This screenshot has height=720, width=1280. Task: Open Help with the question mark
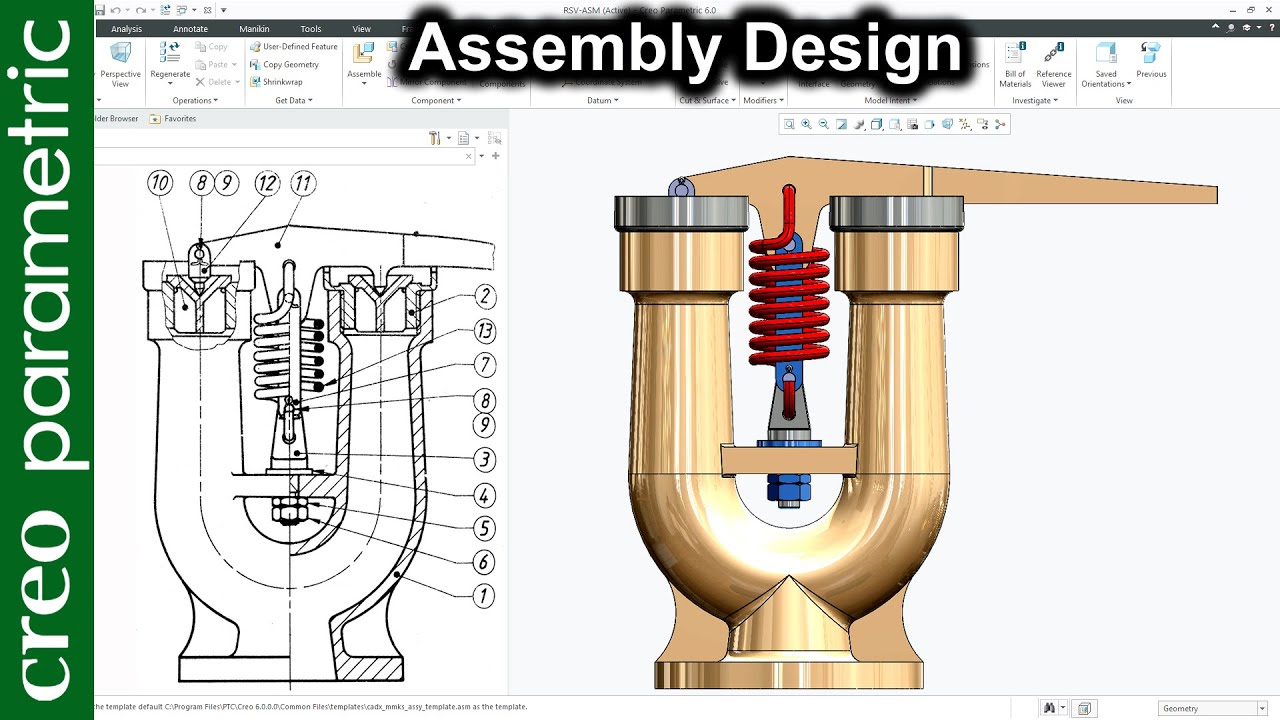1272,28
